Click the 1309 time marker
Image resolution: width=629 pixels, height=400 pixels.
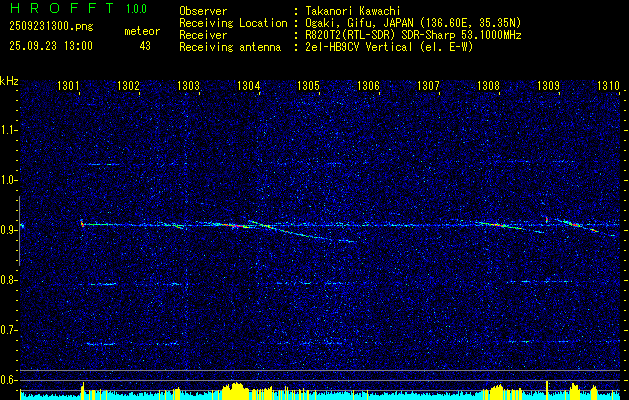click(548, 85)
